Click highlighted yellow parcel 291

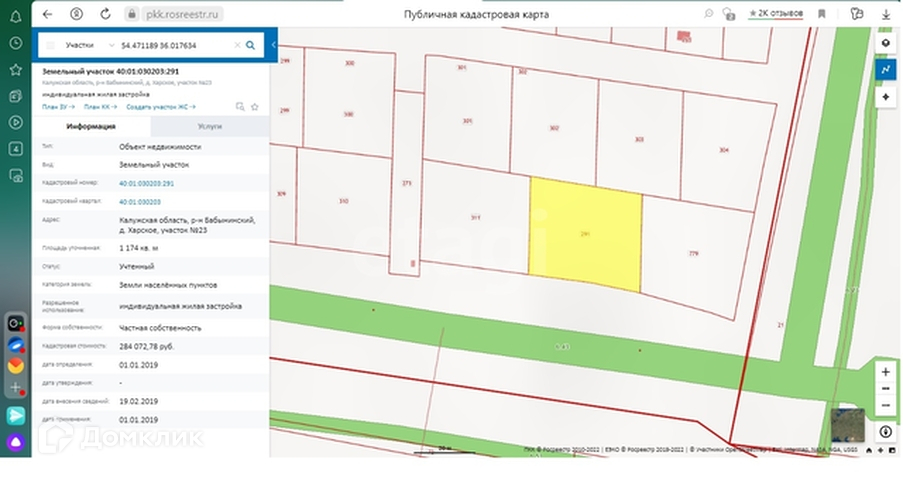(585, 234)
